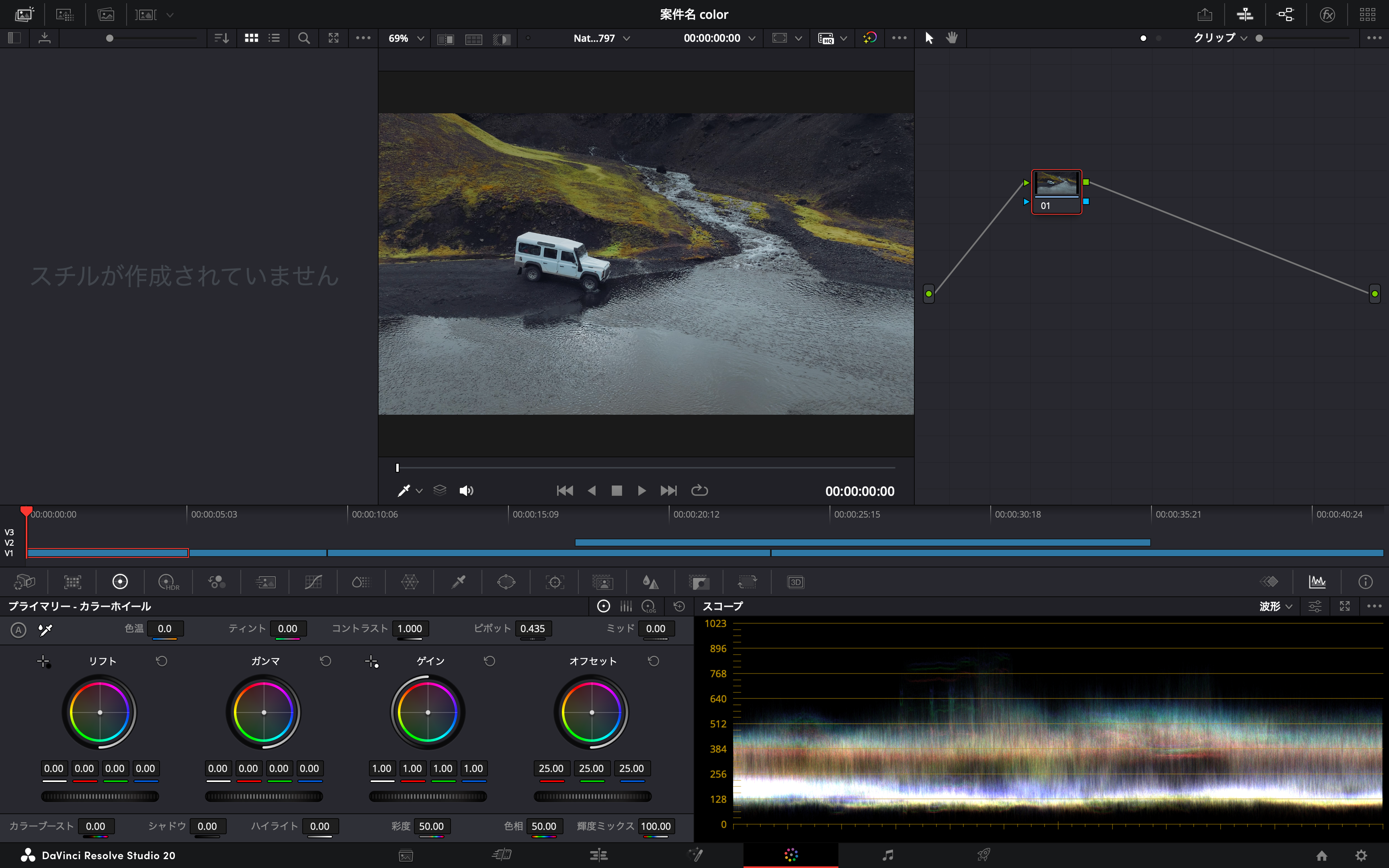
Task: Open the クリップ node mode dropdown
Action: 1220,39
